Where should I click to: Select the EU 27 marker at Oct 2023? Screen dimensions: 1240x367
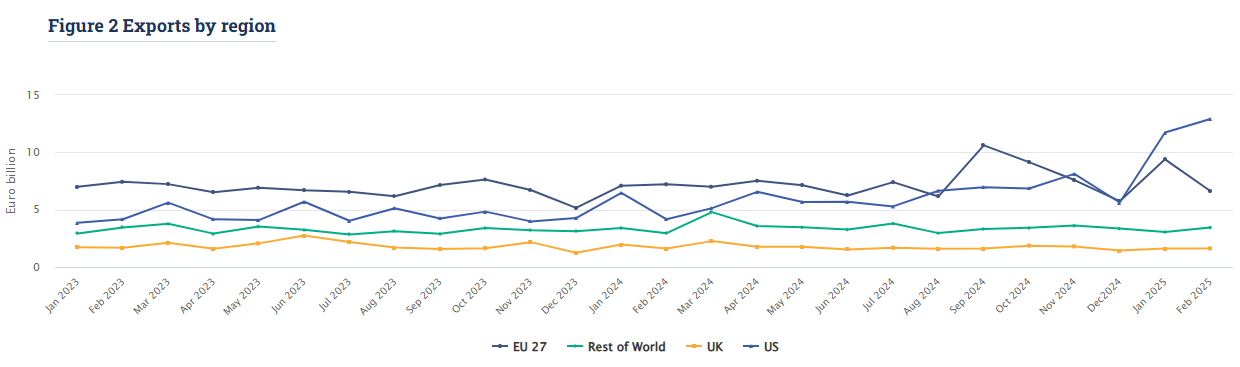pos(485,179)
